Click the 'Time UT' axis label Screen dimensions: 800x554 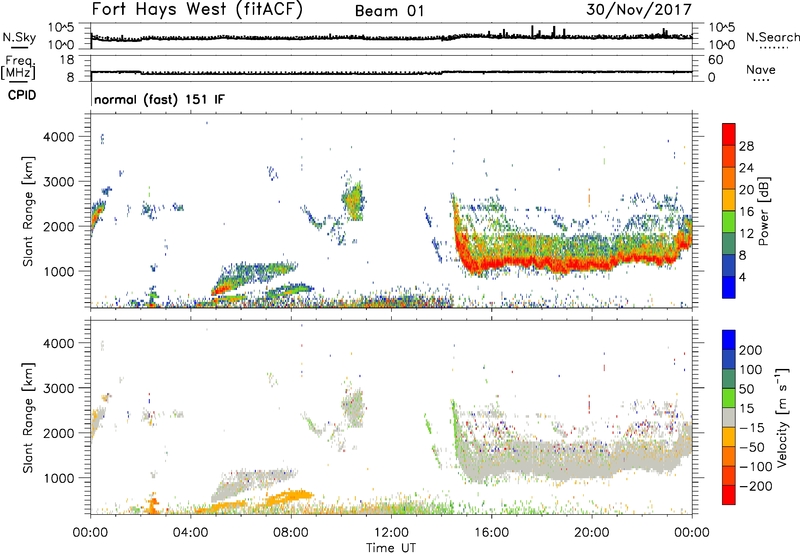point(391,547)
